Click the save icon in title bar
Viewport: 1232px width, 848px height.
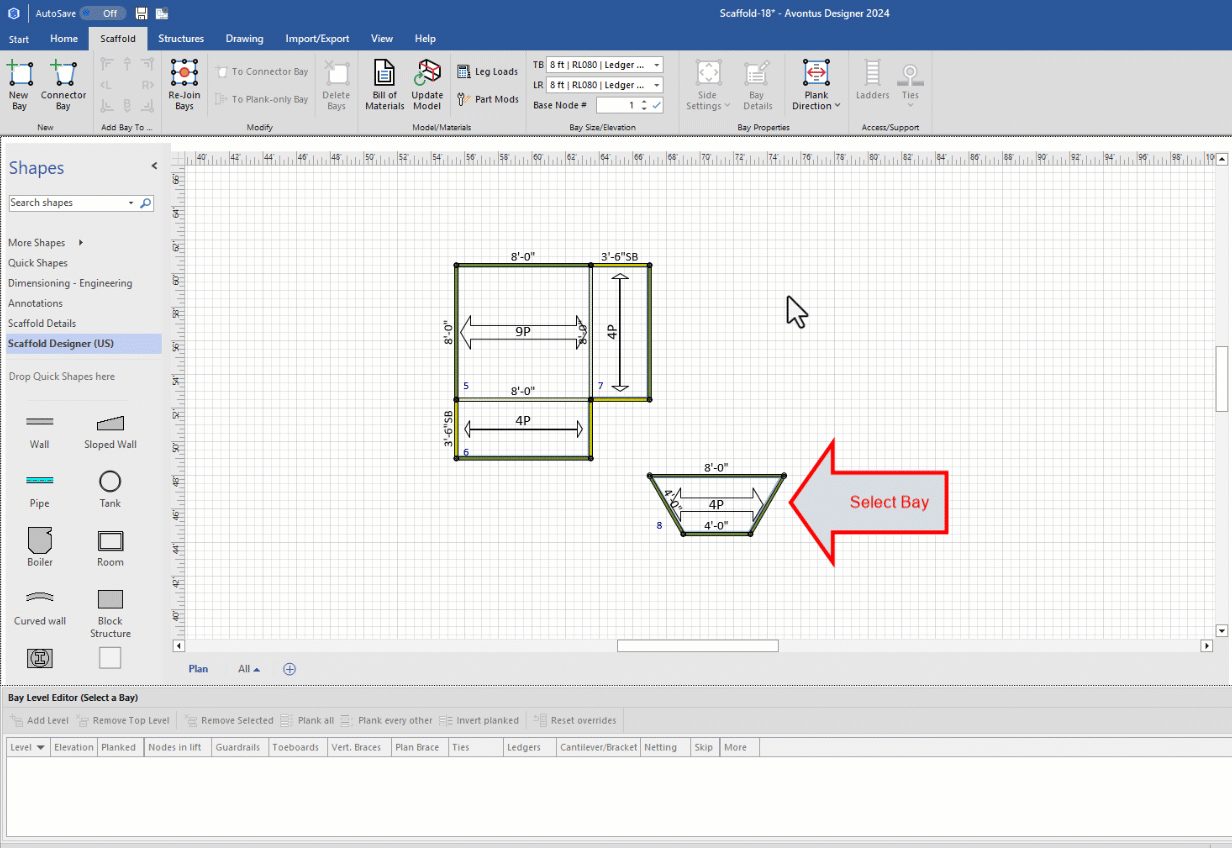(141, 13)
